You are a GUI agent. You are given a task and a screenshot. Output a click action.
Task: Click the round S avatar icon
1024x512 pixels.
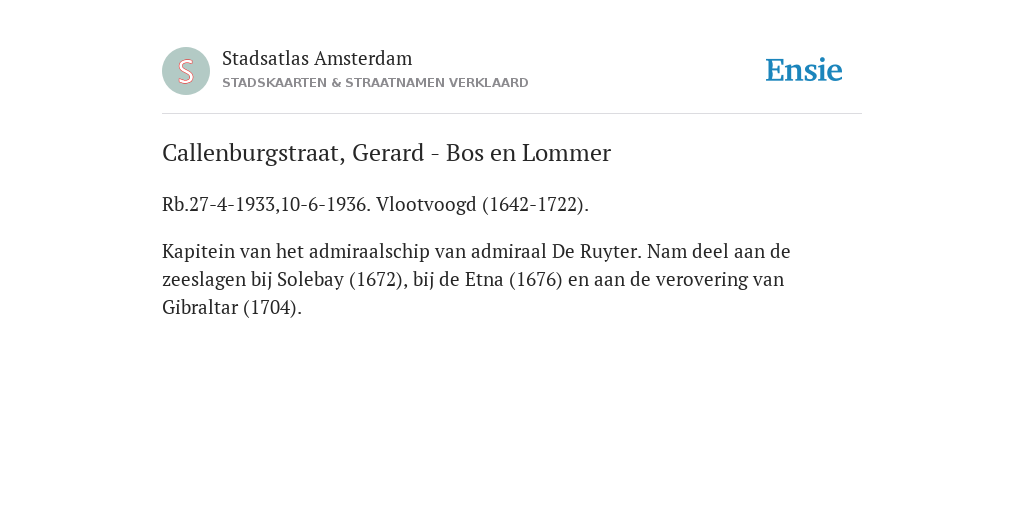186,71
